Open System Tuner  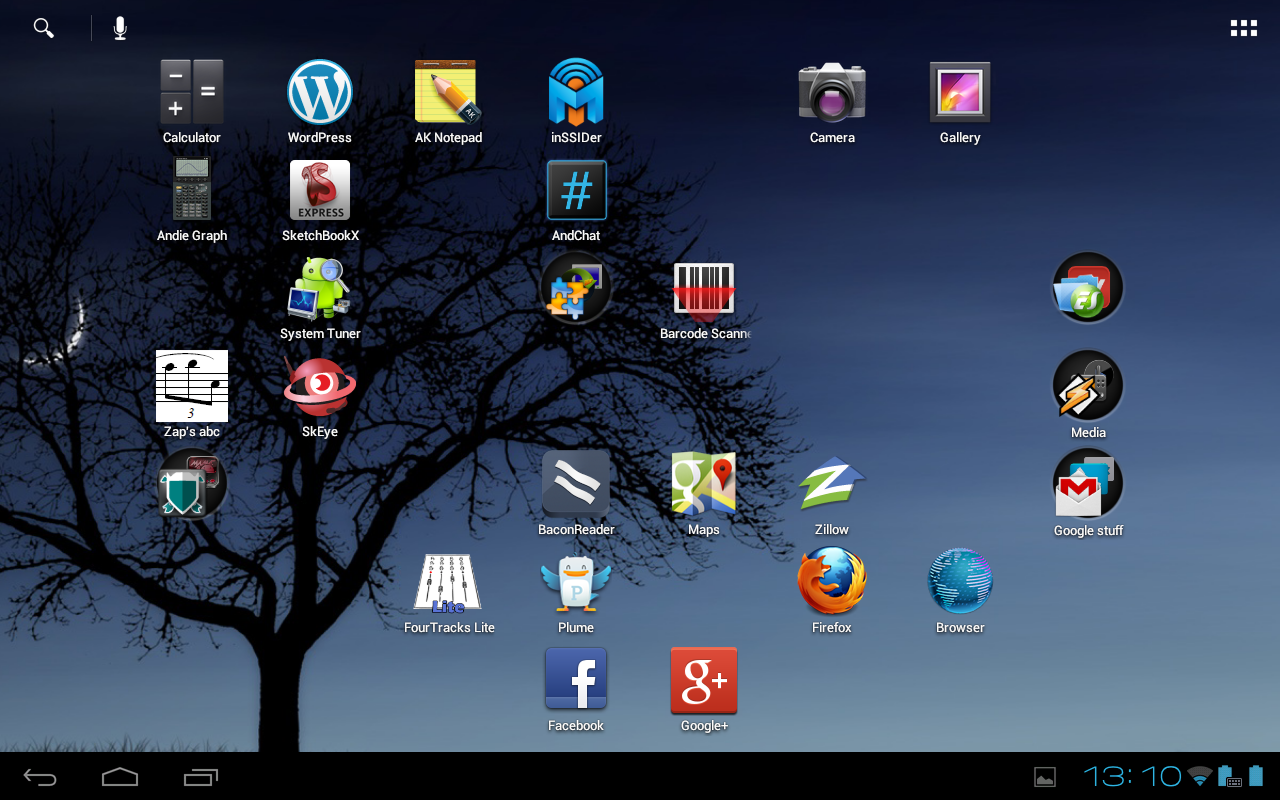click(x=320, y=298)
